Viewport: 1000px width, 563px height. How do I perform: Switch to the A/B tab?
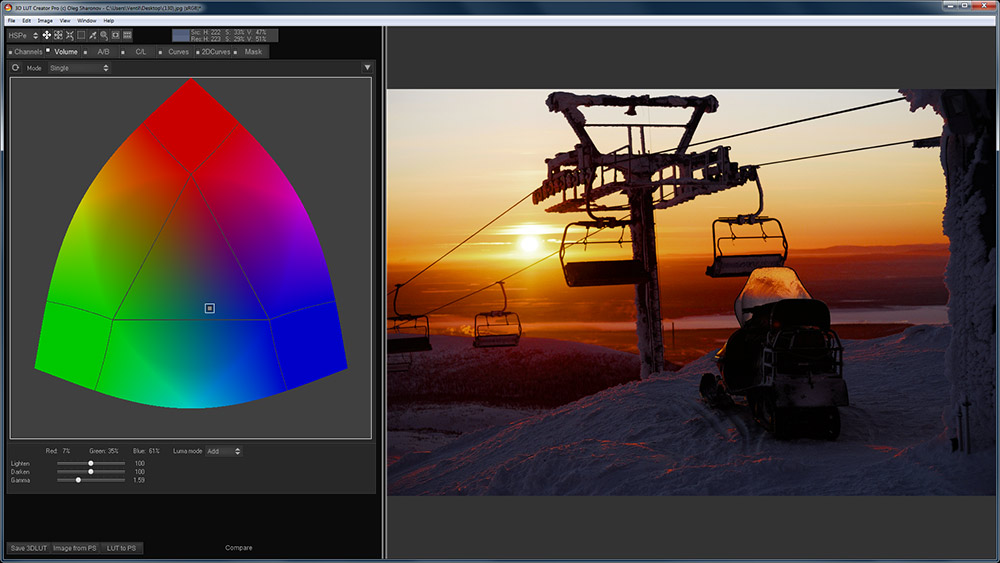coord(103,52)
